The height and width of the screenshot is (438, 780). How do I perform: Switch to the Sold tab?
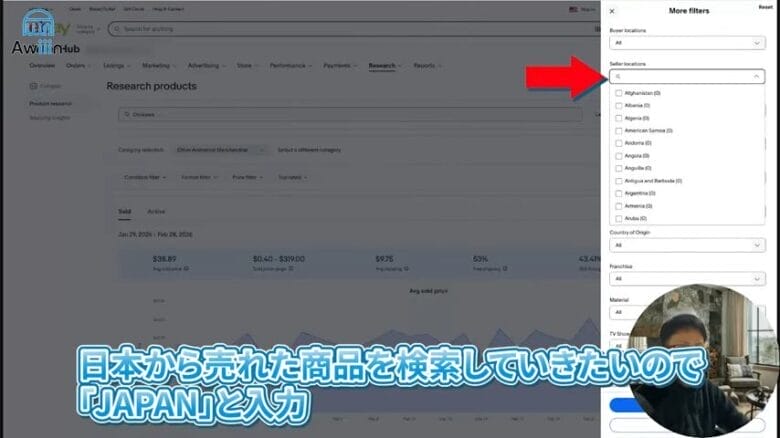(x=124, y=212)
